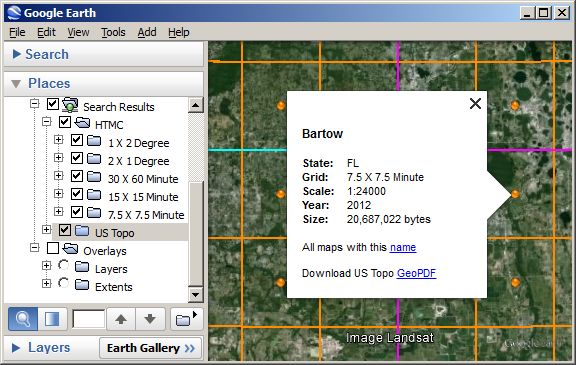
Task: Toggle the 7.5 X 7.5 Minute checkbox
Action: 77,212
